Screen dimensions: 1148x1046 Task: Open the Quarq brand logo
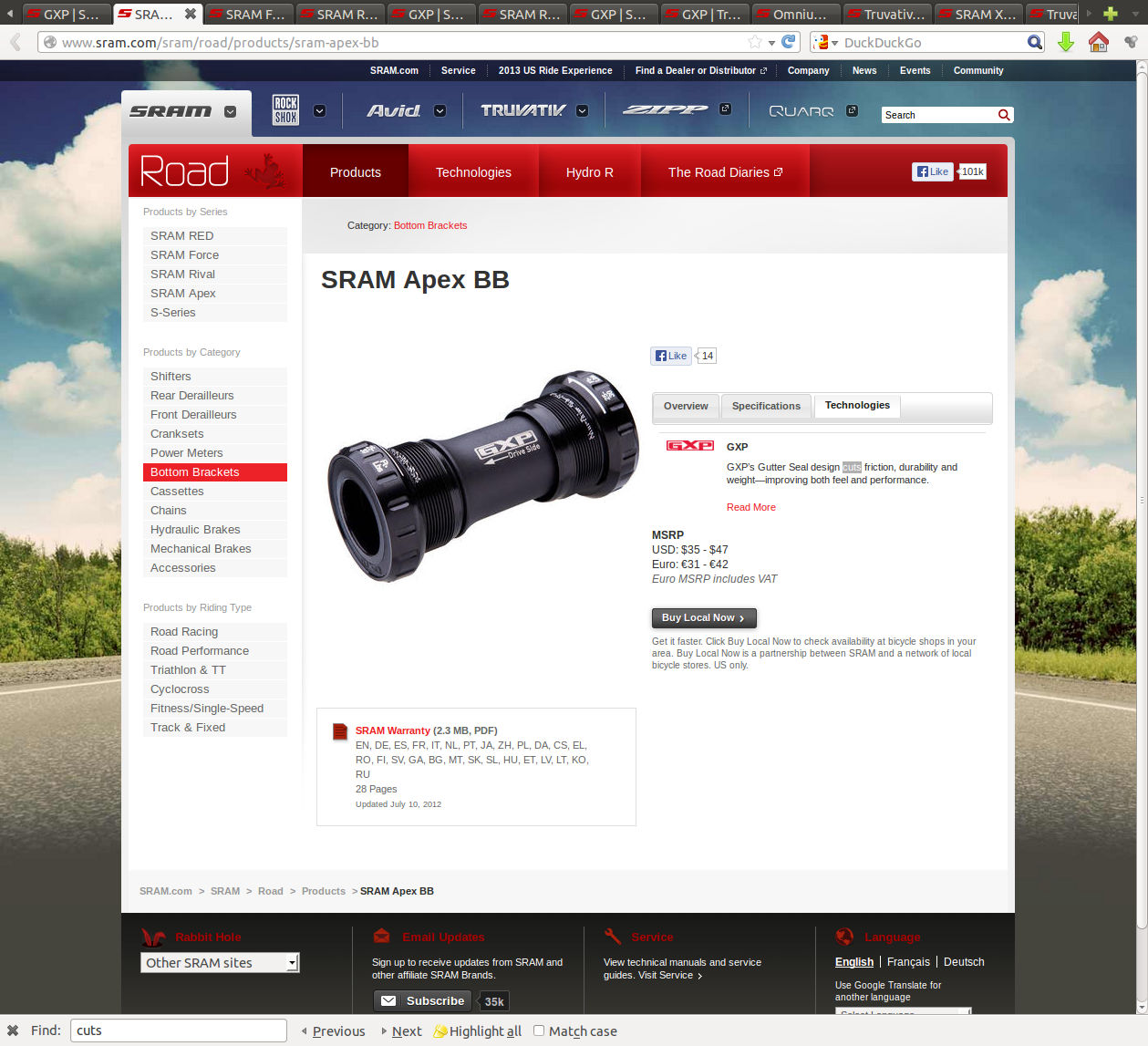(x=802, y=111)
